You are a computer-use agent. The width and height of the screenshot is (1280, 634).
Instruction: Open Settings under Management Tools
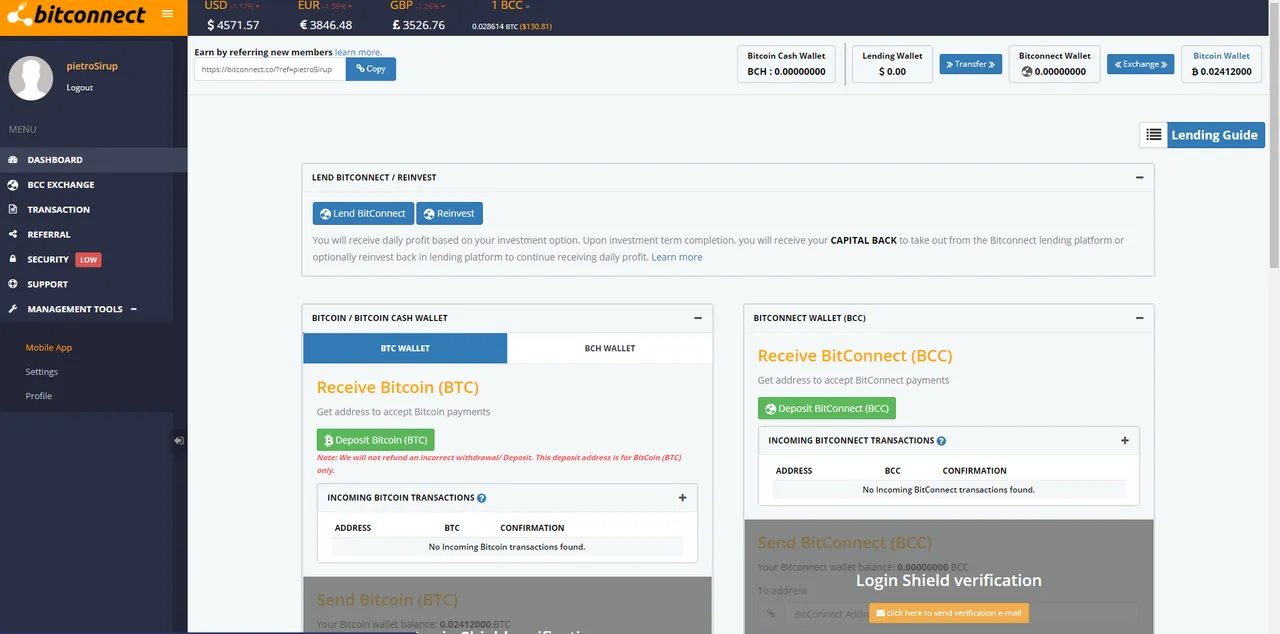[x=42, y=372]
